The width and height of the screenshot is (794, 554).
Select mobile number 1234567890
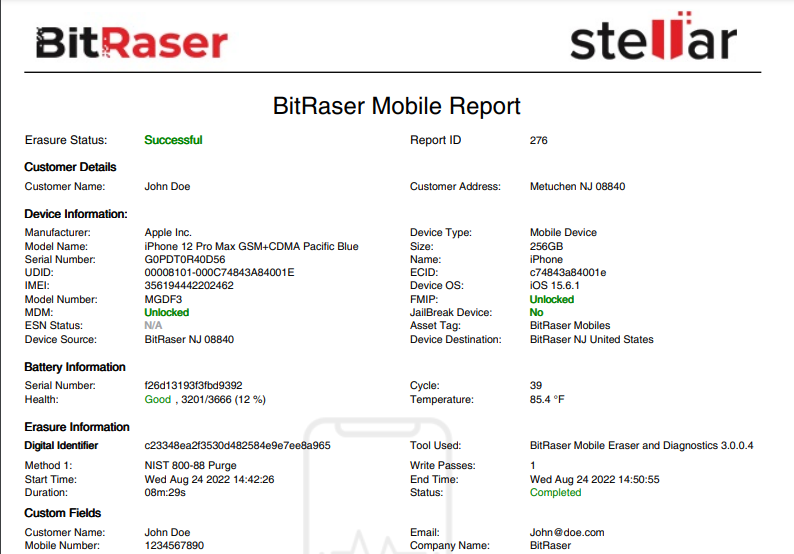click(174, 546)
